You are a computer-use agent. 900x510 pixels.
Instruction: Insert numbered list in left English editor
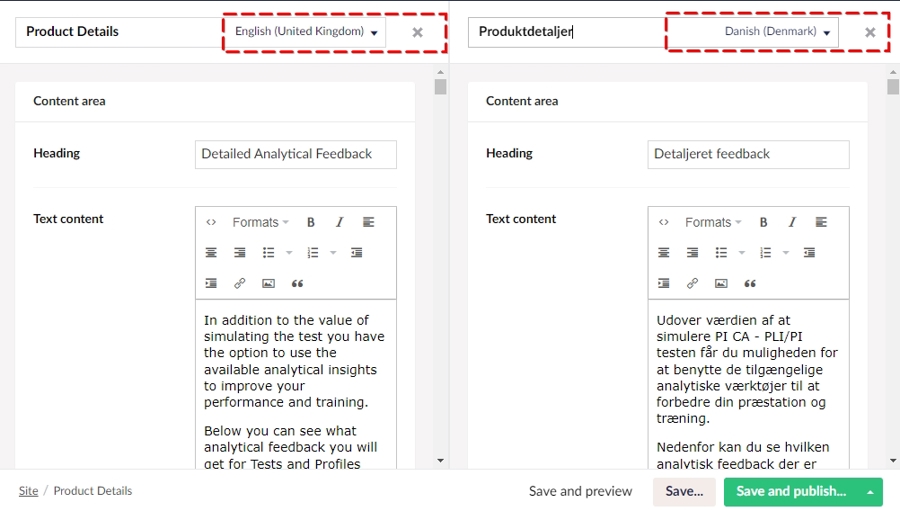pyautogui.click(x=313, y=252)
